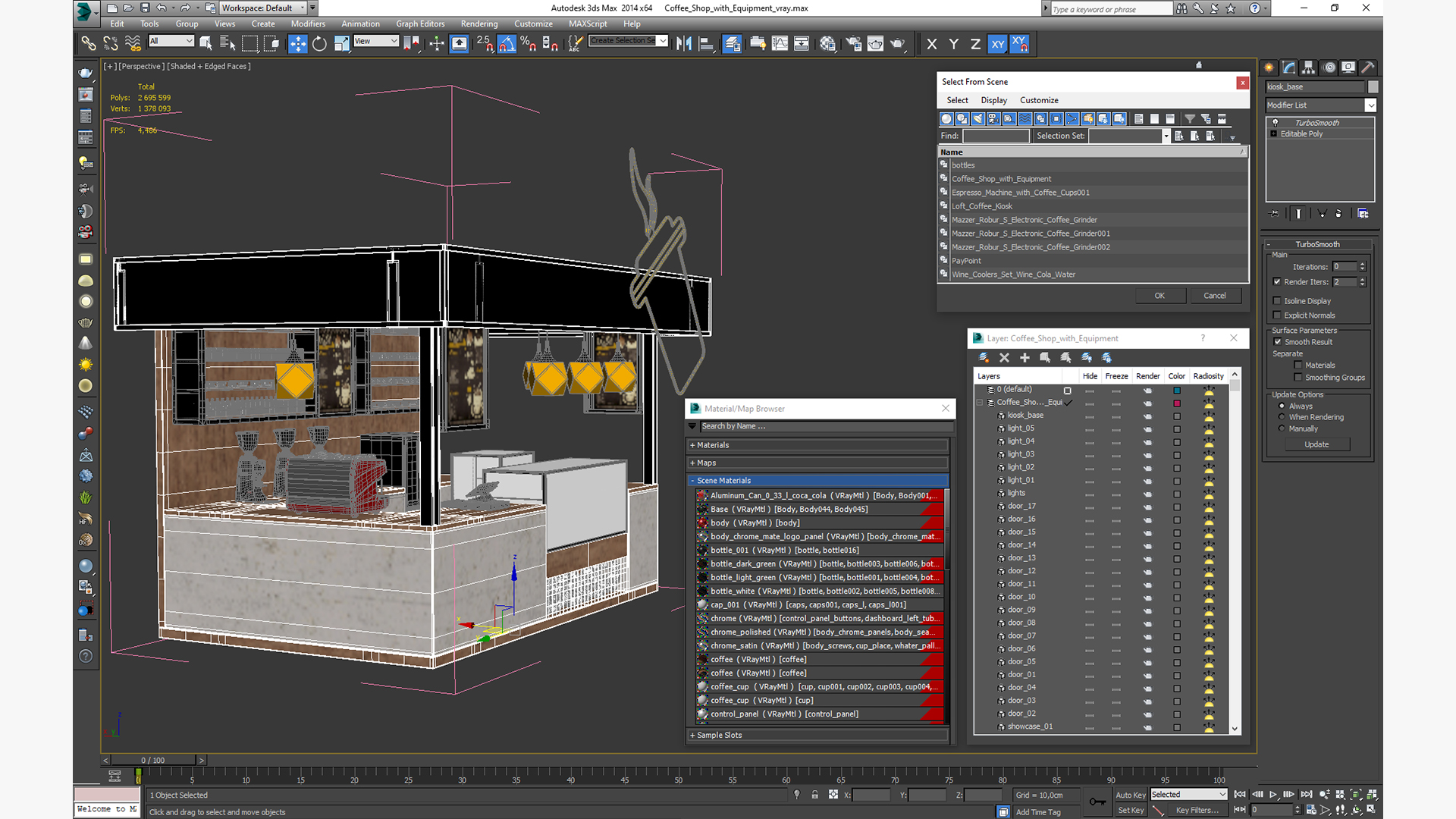Open Display menu in Select From Scene
The width and height of the screenshot is (1456, 819).
[x=993, y=100]
